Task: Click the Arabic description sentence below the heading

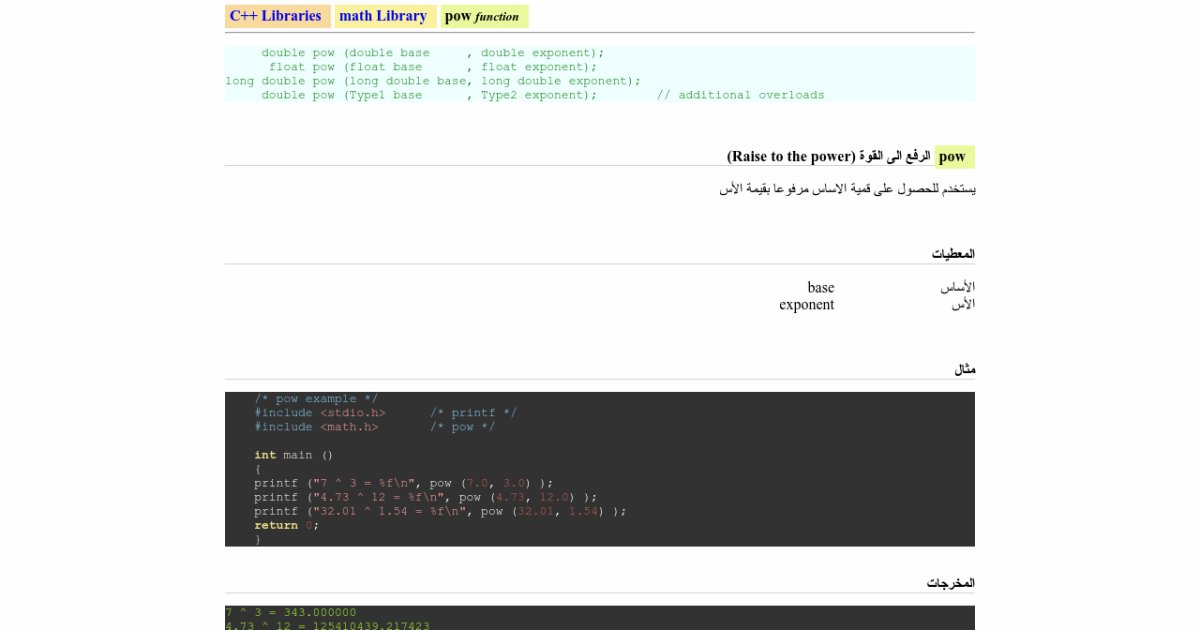Action: click(x=847, y=188)
